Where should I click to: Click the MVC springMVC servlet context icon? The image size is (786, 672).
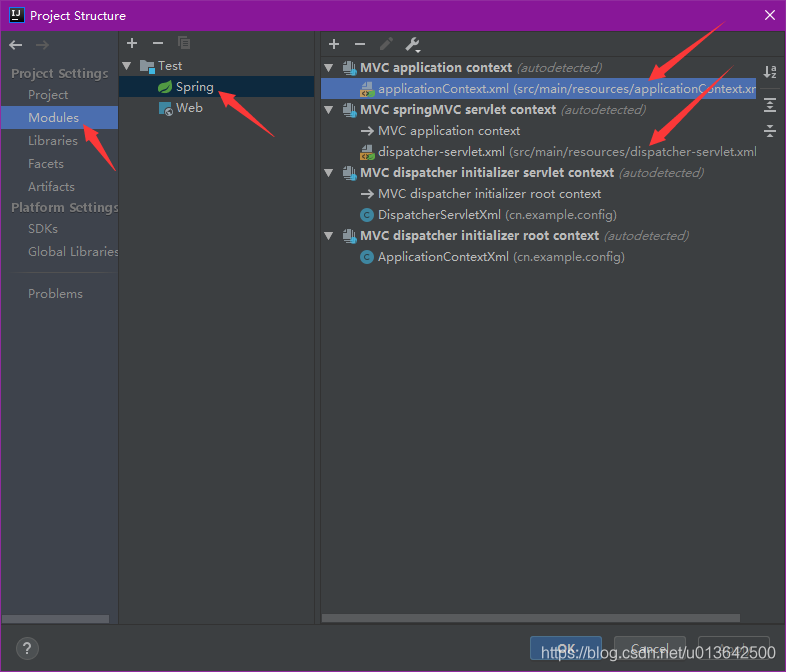349,110
